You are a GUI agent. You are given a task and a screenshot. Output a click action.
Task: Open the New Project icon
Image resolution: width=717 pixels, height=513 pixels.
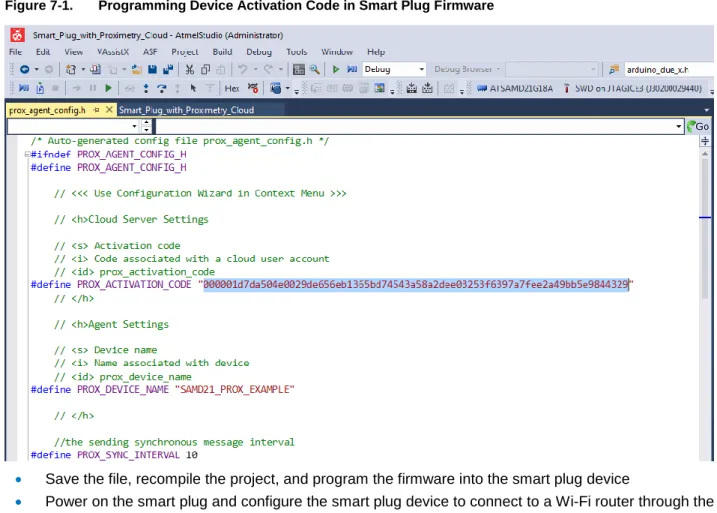pos(71,69)
